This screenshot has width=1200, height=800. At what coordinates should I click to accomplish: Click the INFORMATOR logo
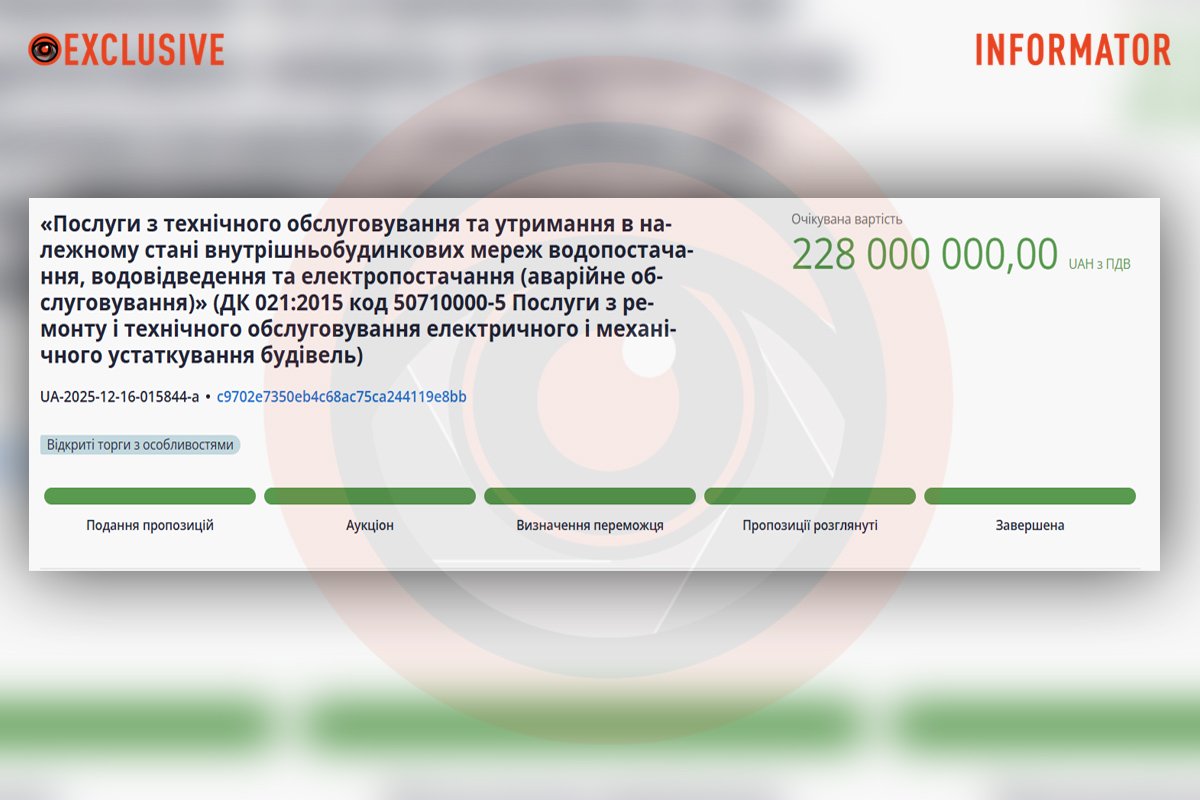(1072, 49)
